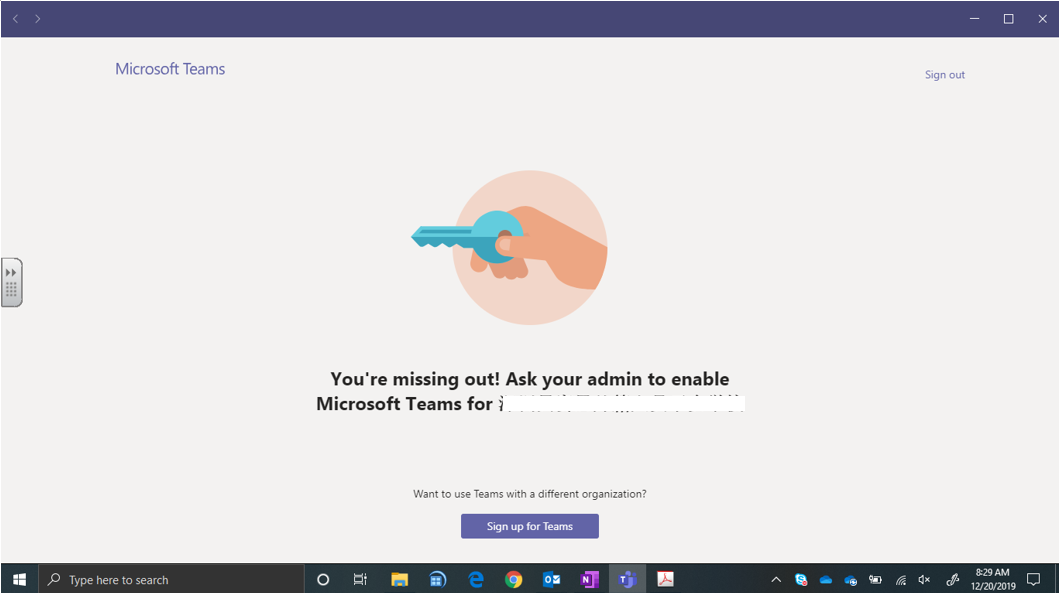Open Cortana from the taskbar circle
Viewport: 1059px width, 593px height.
tap(323, 579)
